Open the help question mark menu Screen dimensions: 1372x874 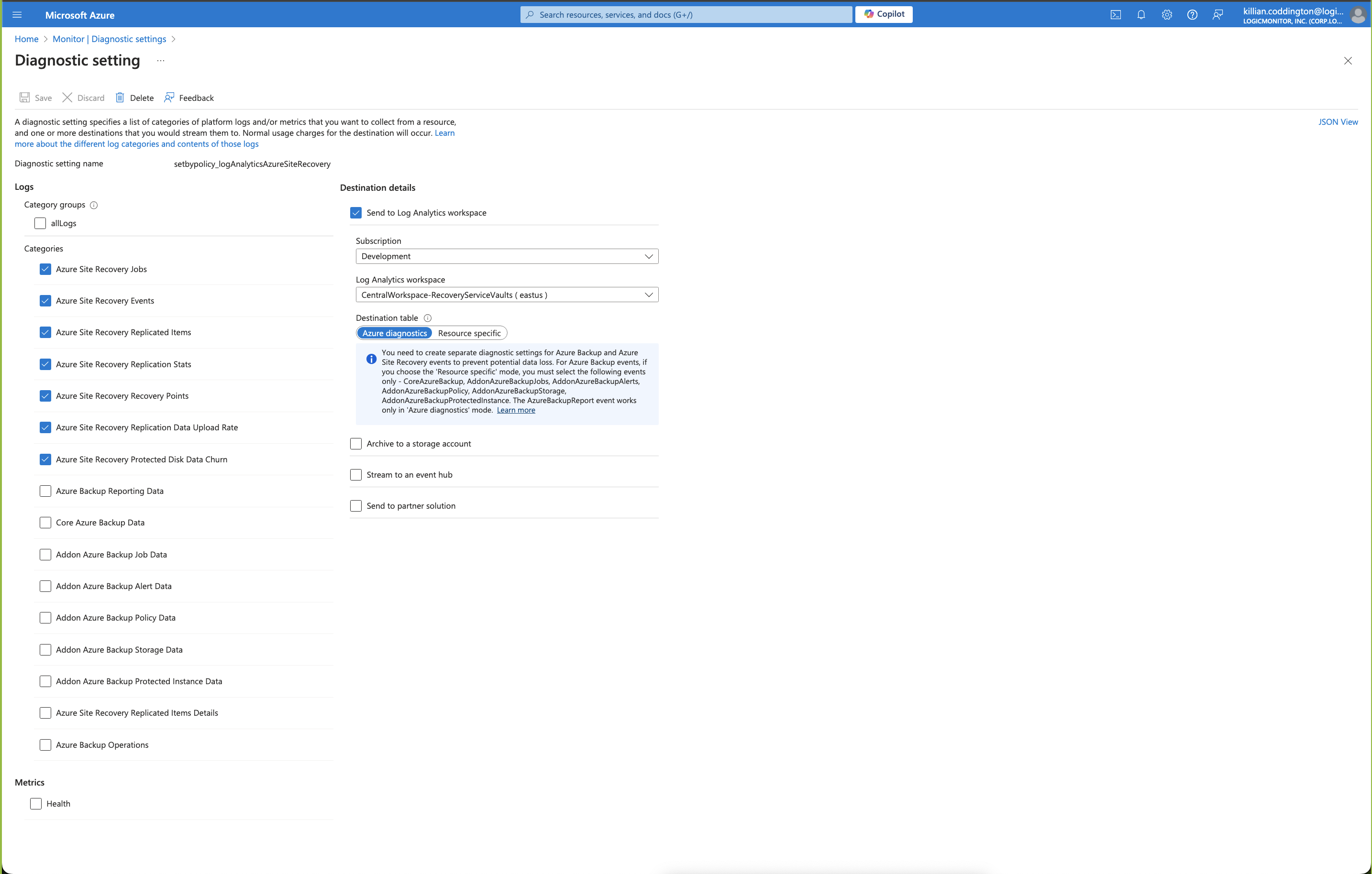1192,15
